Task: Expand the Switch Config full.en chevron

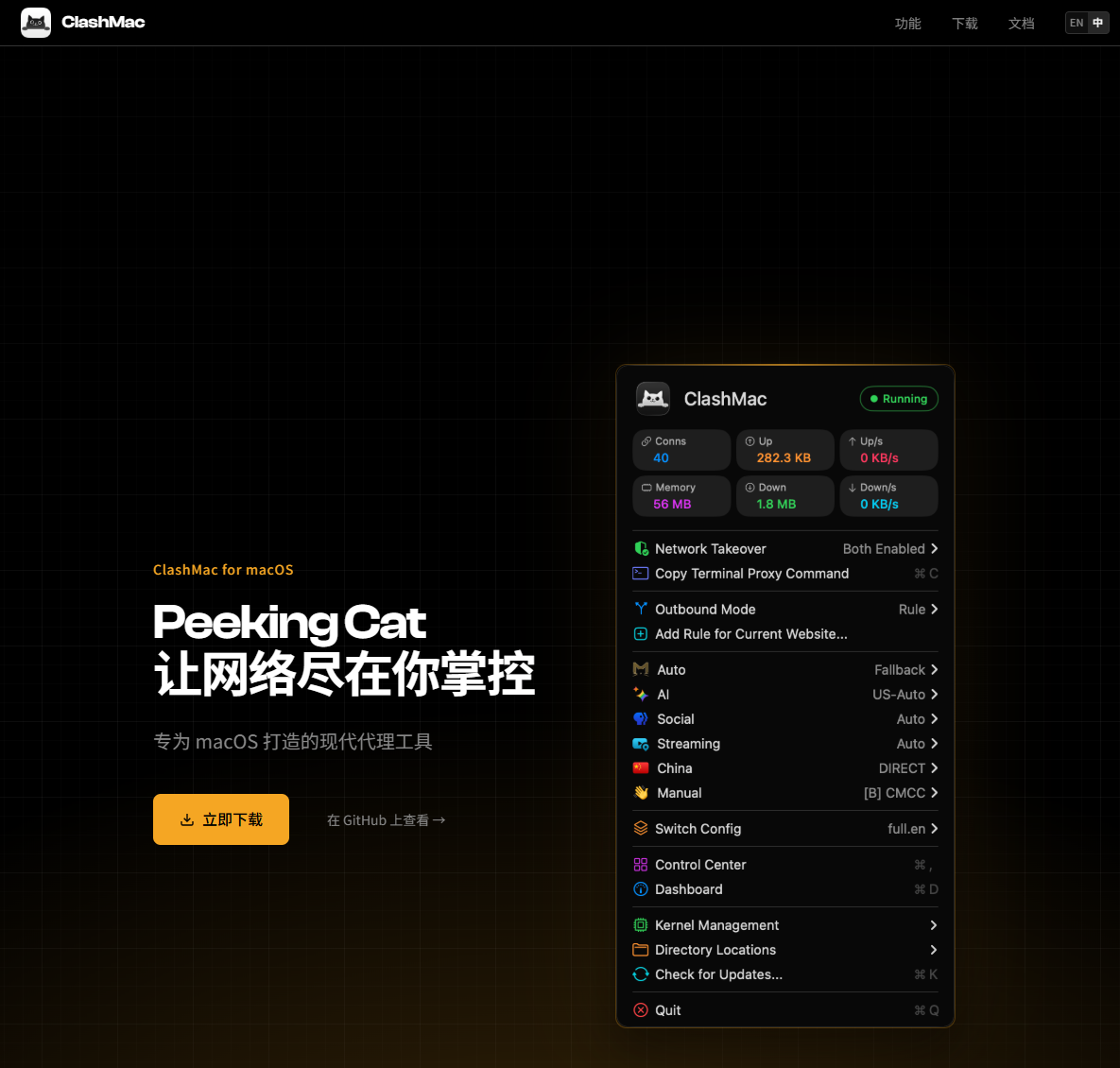Action: click(x=934, y=829)
